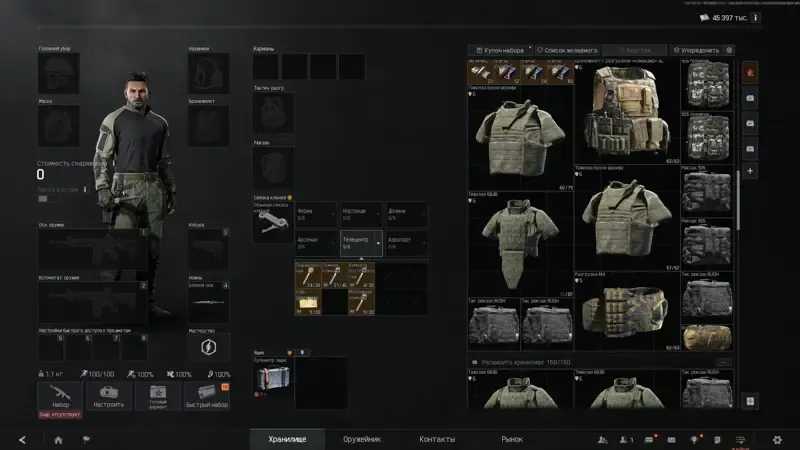The image size is (800, 450).
Task: Click the Расширить хранилище 150/150 row
Action: click(601, 362)
